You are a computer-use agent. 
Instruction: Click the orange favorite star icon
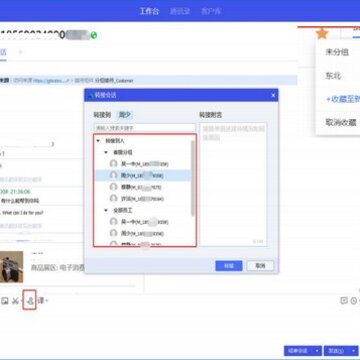pyautogui.click(x=322, y=34)
